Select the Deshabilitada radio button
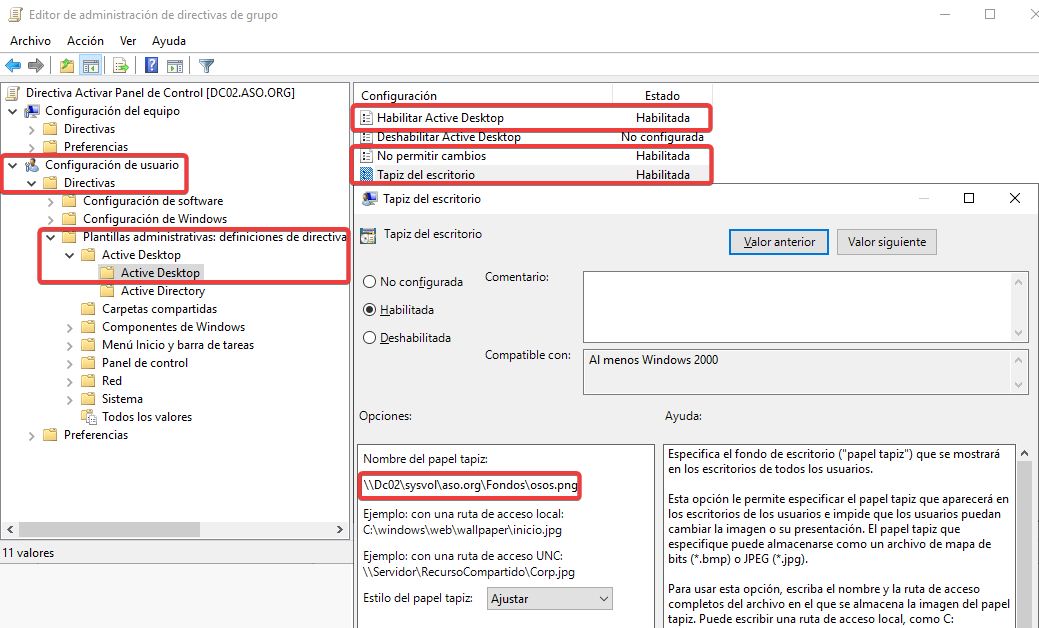 point(370,338)
